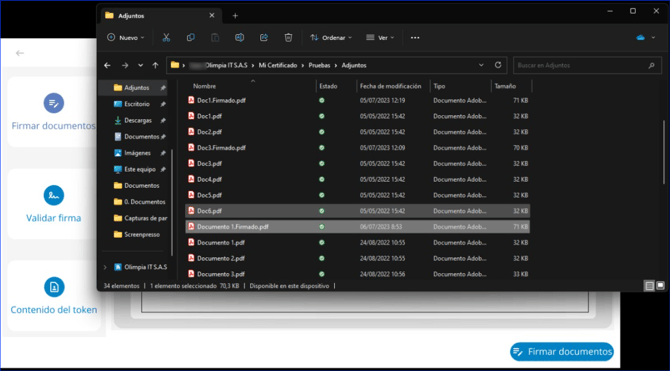Go up one folder level arrow
Viewport: 670px width, 371px height.
point(156,65)
